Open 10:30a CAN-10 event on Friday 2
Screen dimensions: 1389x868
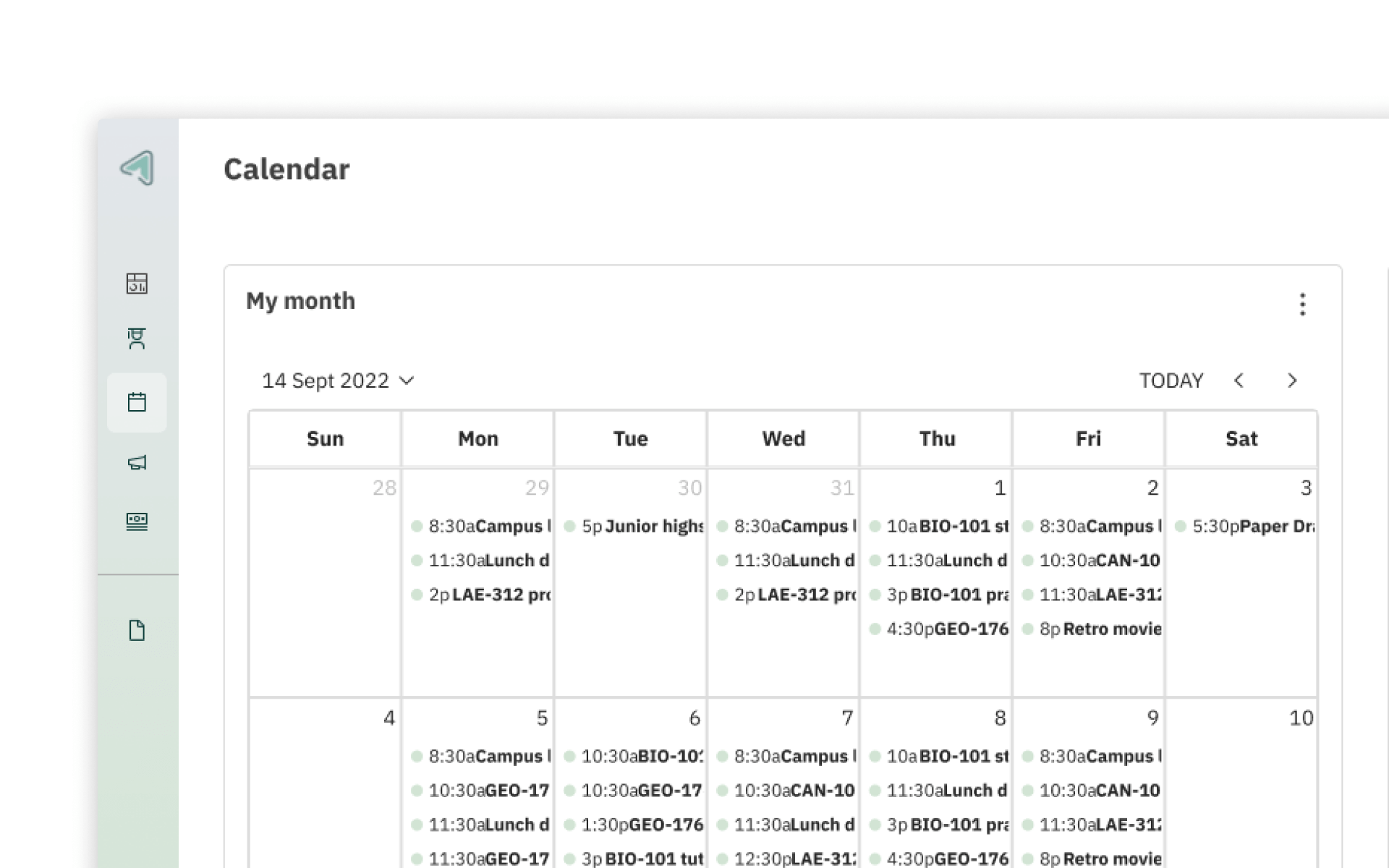[1092, 560]
